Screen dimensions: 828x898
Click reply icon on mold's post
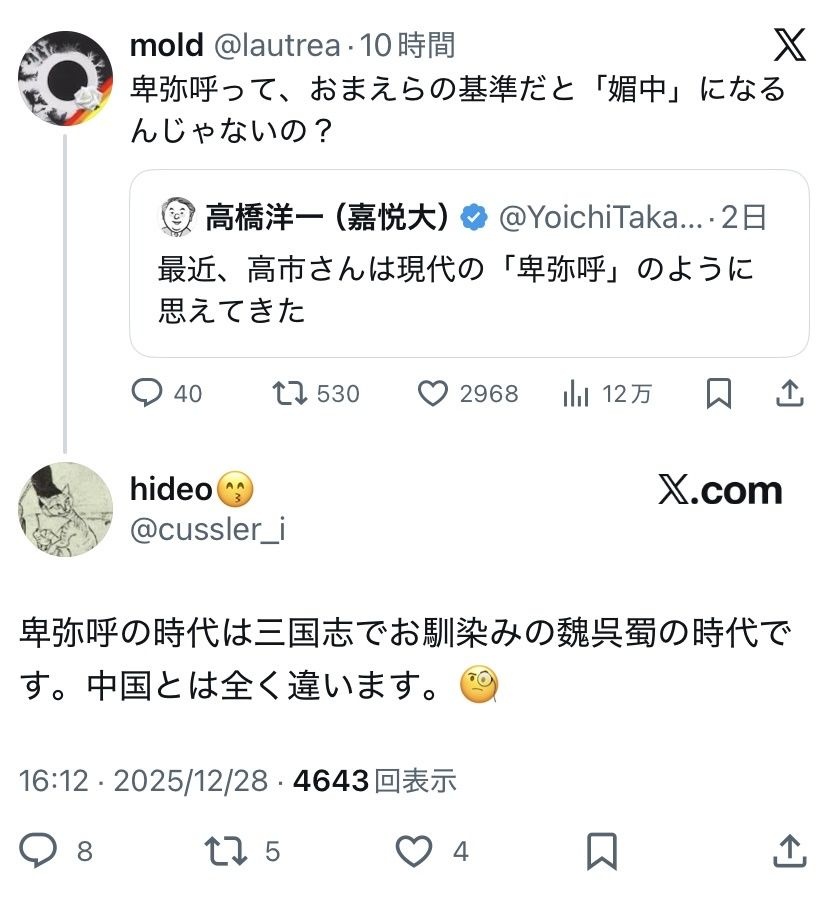(147, 394)
